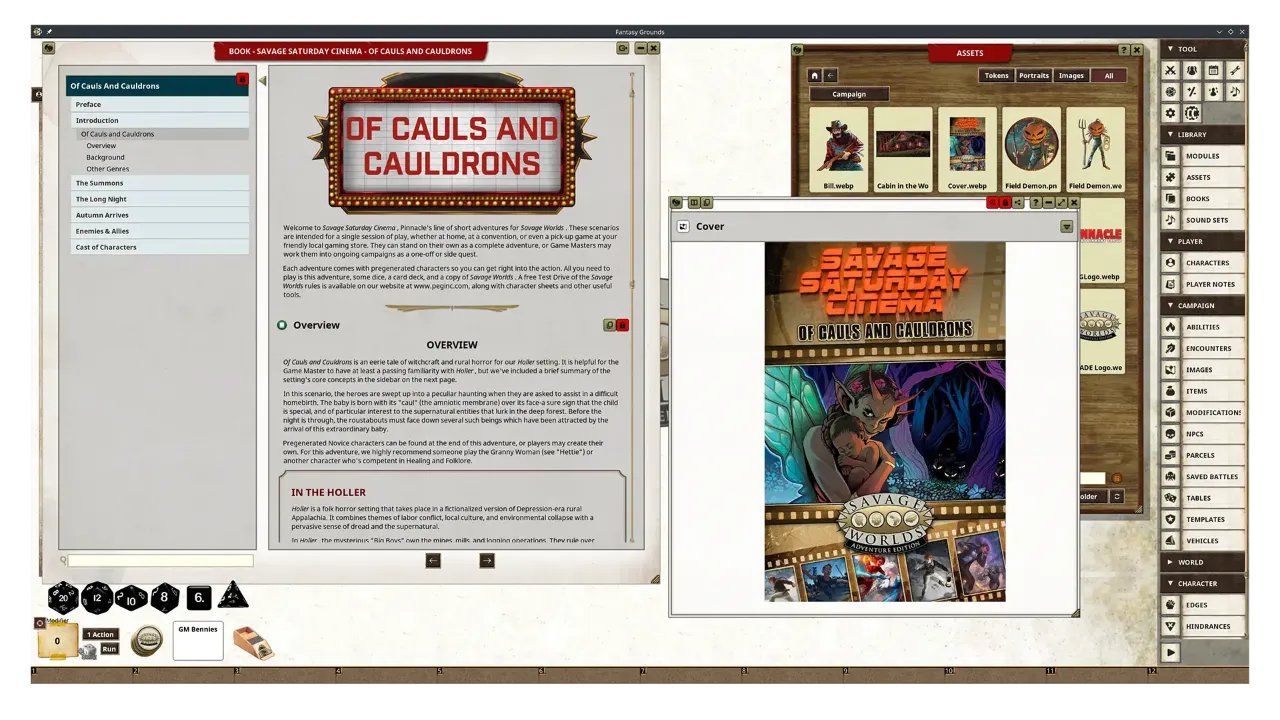This screenshot has height=720, width=1280.
Task: Open Cast of Characters chapter
Action: point(160,247)
